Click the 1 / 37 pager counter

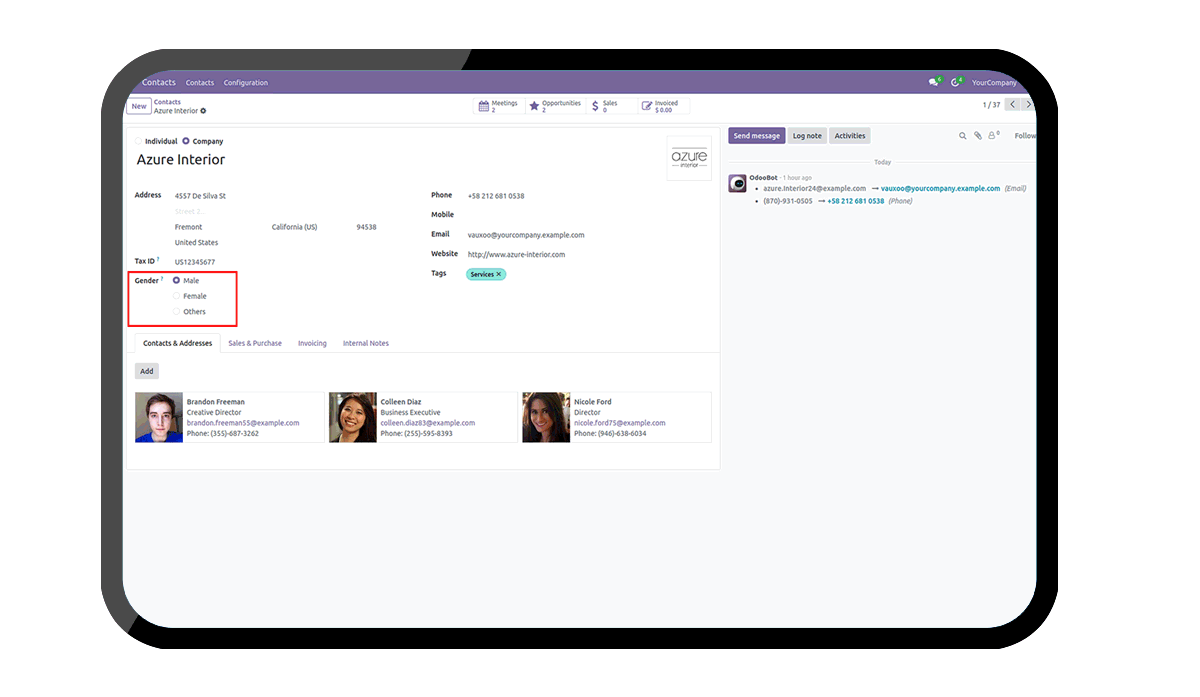(x=991, y=105)
